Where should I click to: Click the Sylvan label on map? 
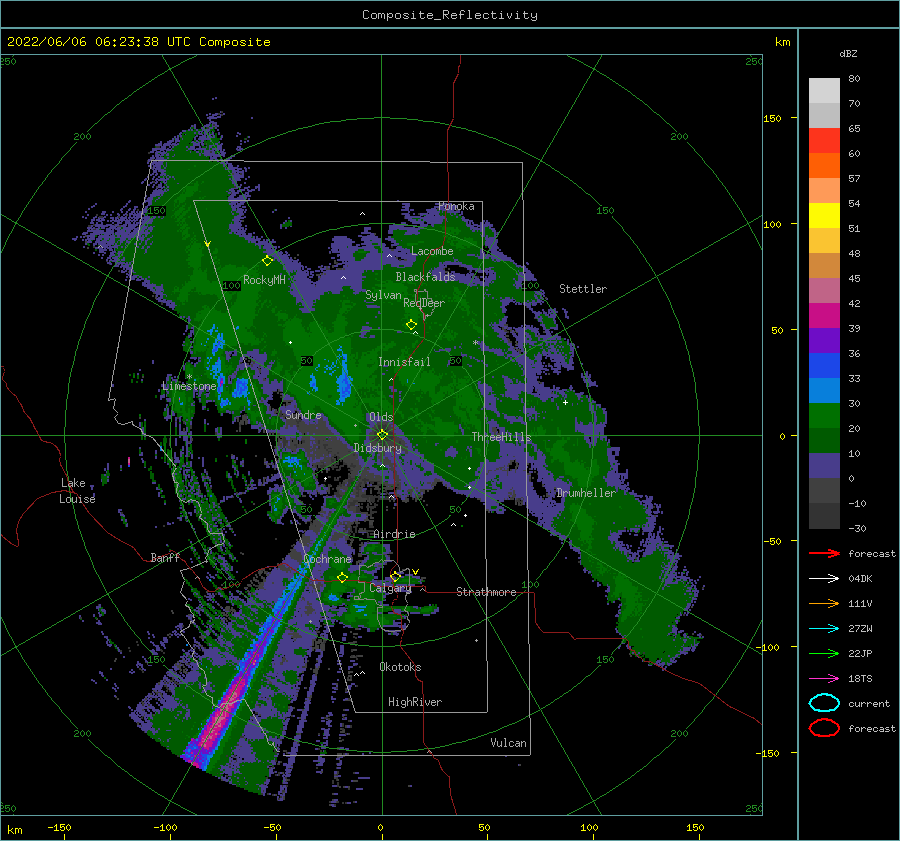point(383,295)
